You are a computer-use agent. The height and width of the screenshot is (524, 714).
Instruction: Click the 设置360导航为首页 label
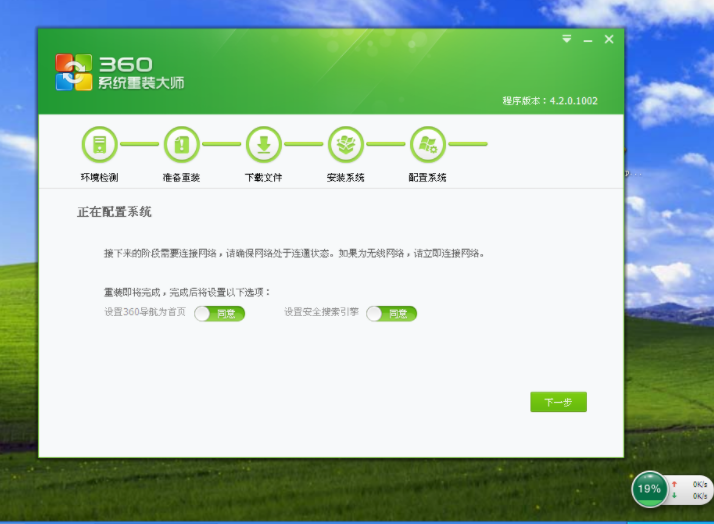145,312
